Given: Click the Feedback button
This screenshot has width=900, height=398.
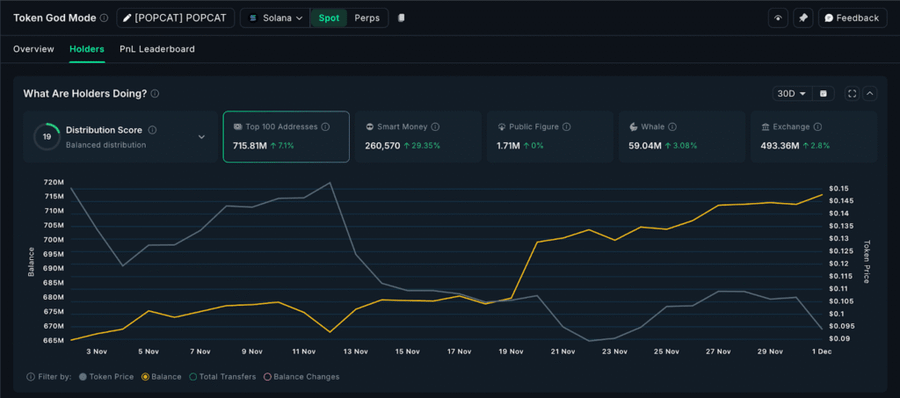Looking at the screenshot, I should tap(852, 18).
